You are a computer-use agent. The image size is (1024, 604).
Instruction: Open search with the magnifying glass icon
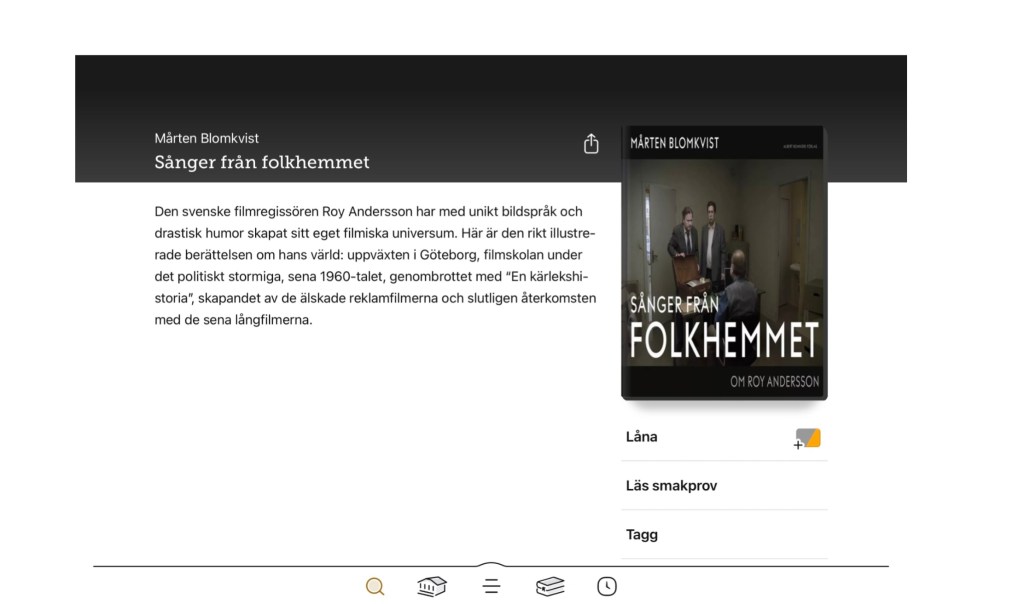(375, 586)
